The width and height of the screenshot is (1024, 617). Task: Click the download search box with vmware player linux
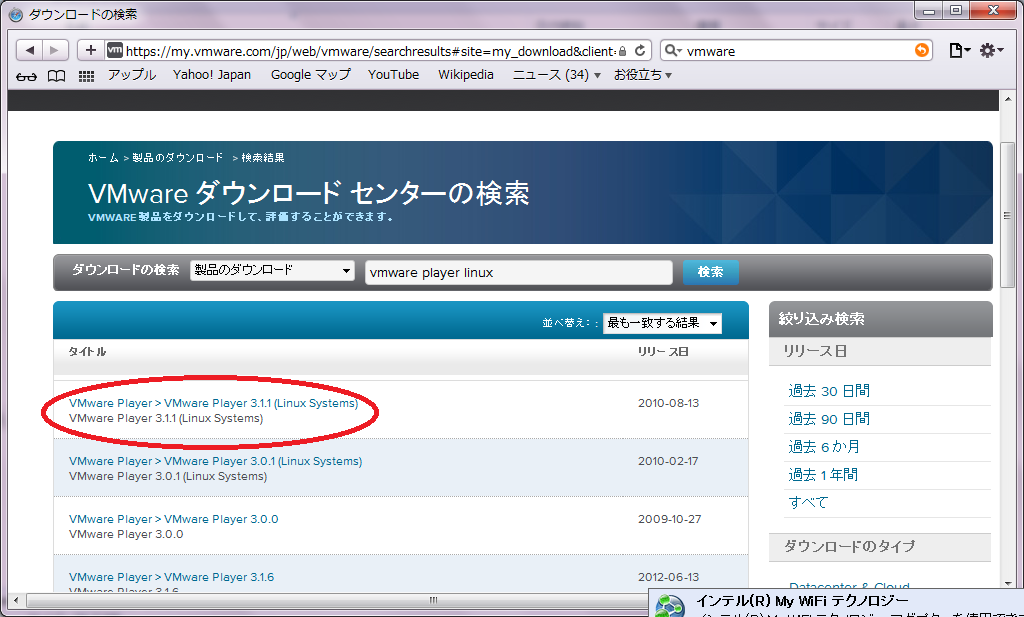coord(519,272)
